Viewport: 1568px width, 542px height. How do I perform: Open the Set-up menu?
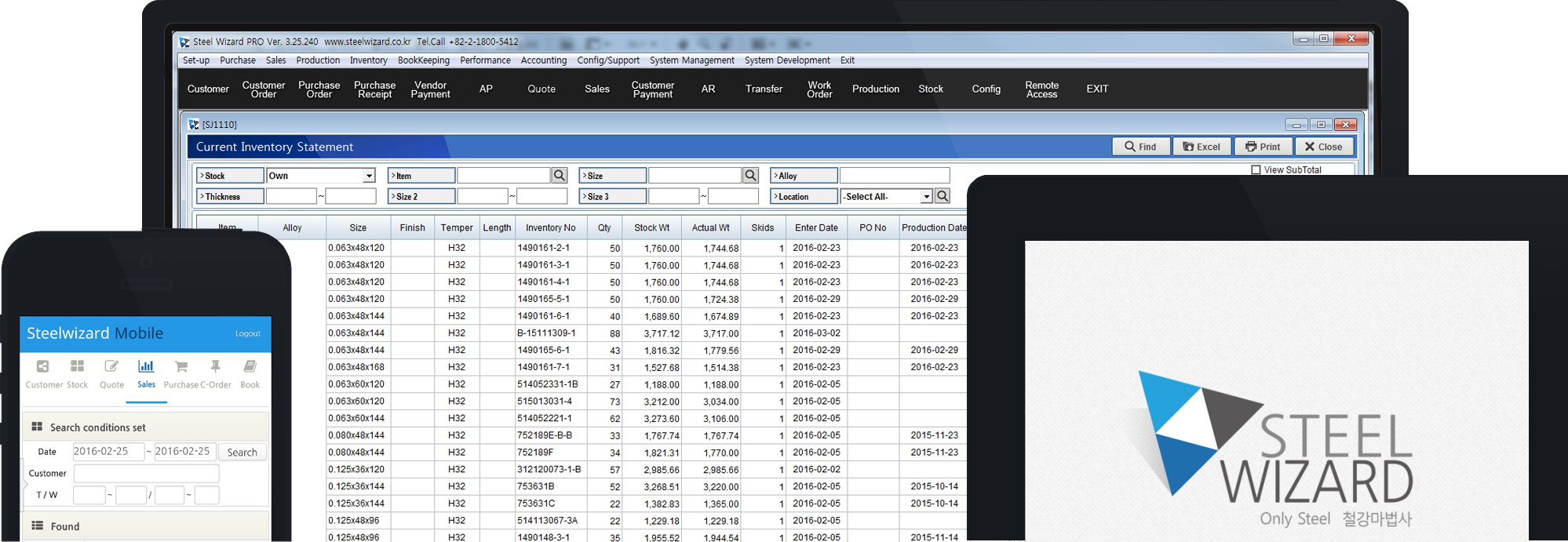click(196, 60)
